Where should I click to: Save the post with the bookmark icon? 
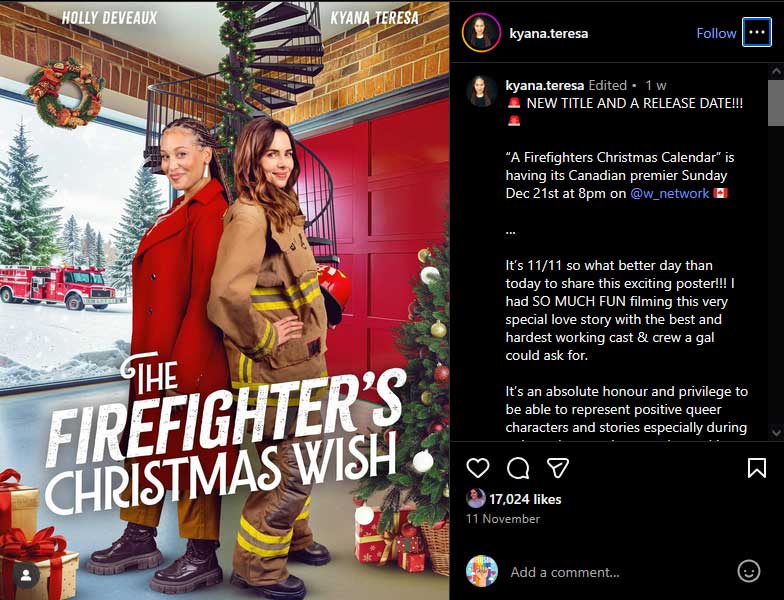tap(756, 468)
